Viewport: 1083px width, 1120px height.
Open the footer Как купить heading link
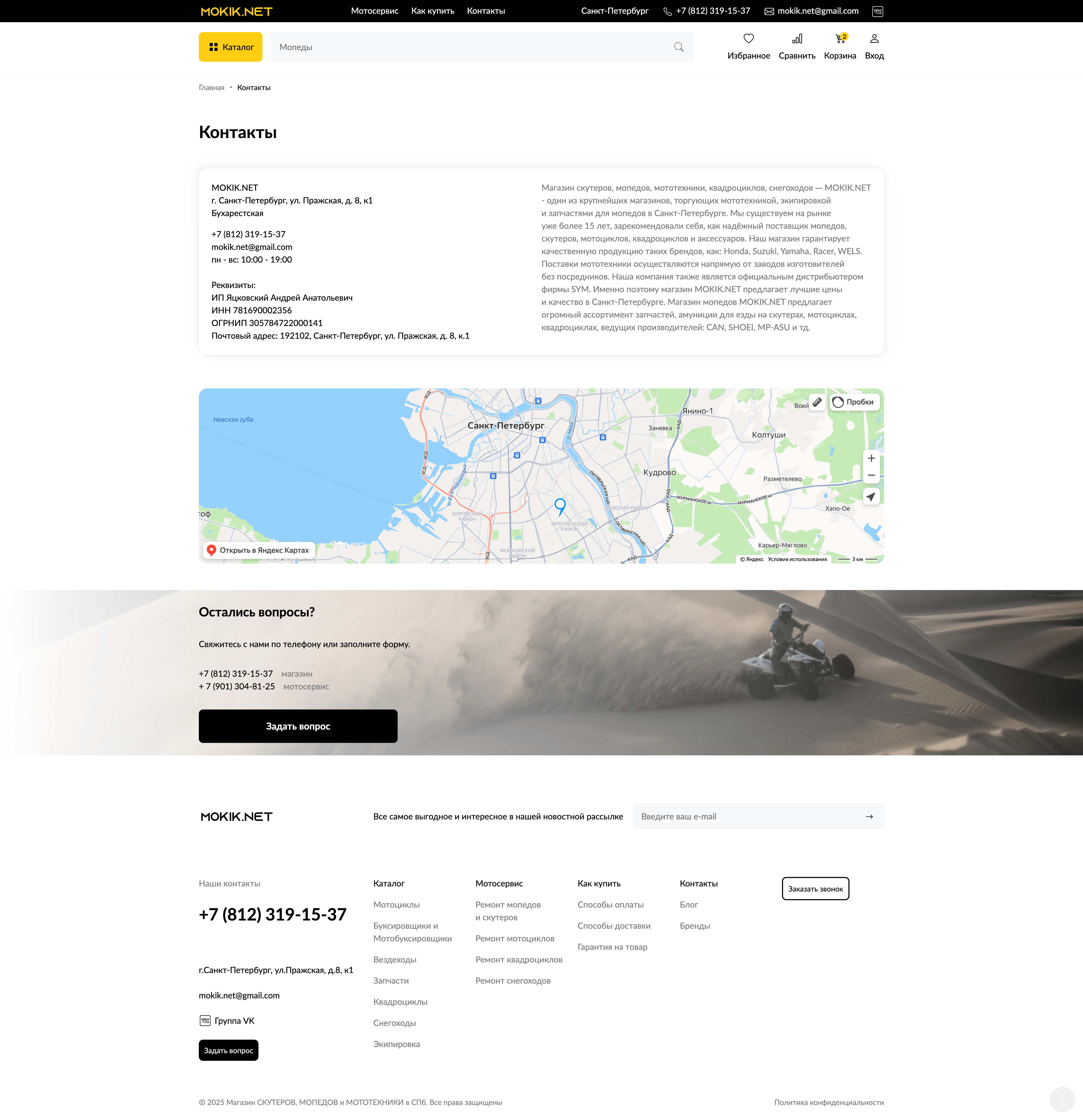(599, 883)
